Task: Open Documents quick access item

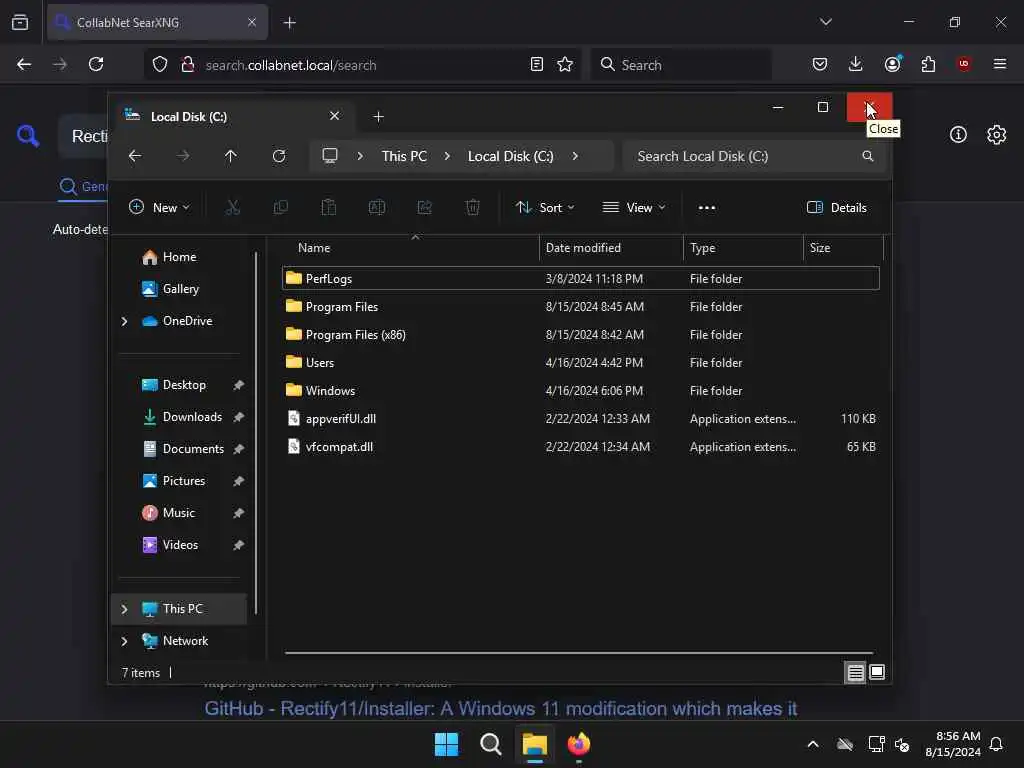Action: click(x=192, y=449)
